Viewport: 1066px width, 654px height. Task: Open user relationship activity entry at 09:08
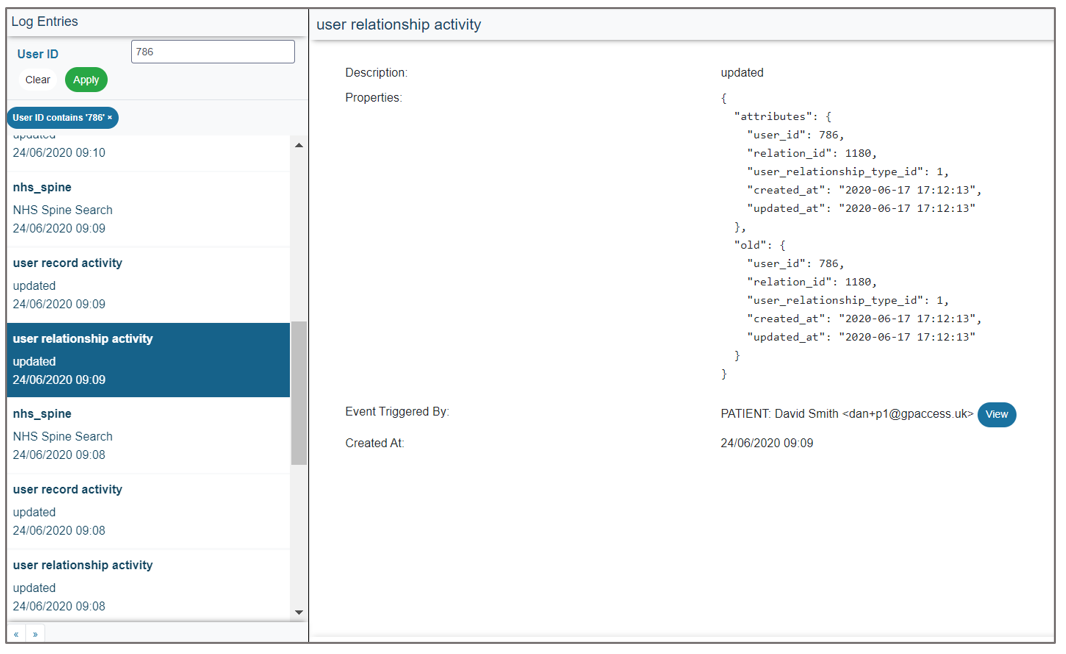[148, 585]
